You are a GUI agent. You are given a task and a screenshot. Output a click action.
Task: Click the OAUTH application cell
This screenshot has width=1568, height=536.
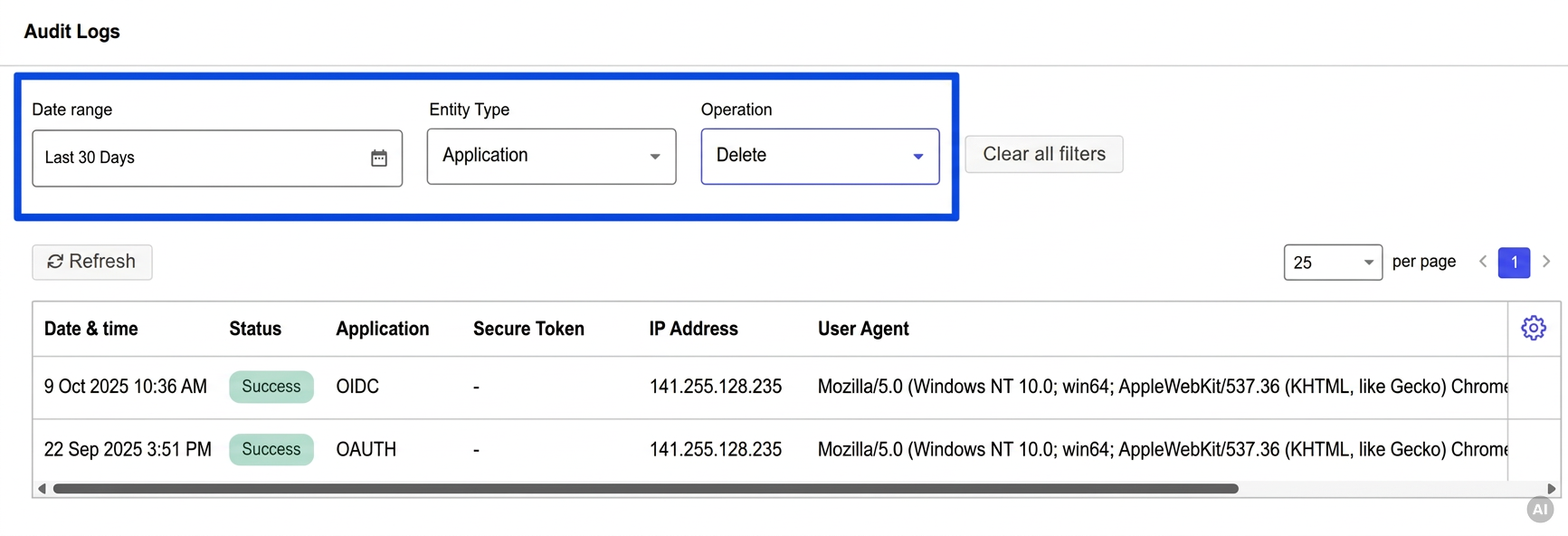(366, 449)
